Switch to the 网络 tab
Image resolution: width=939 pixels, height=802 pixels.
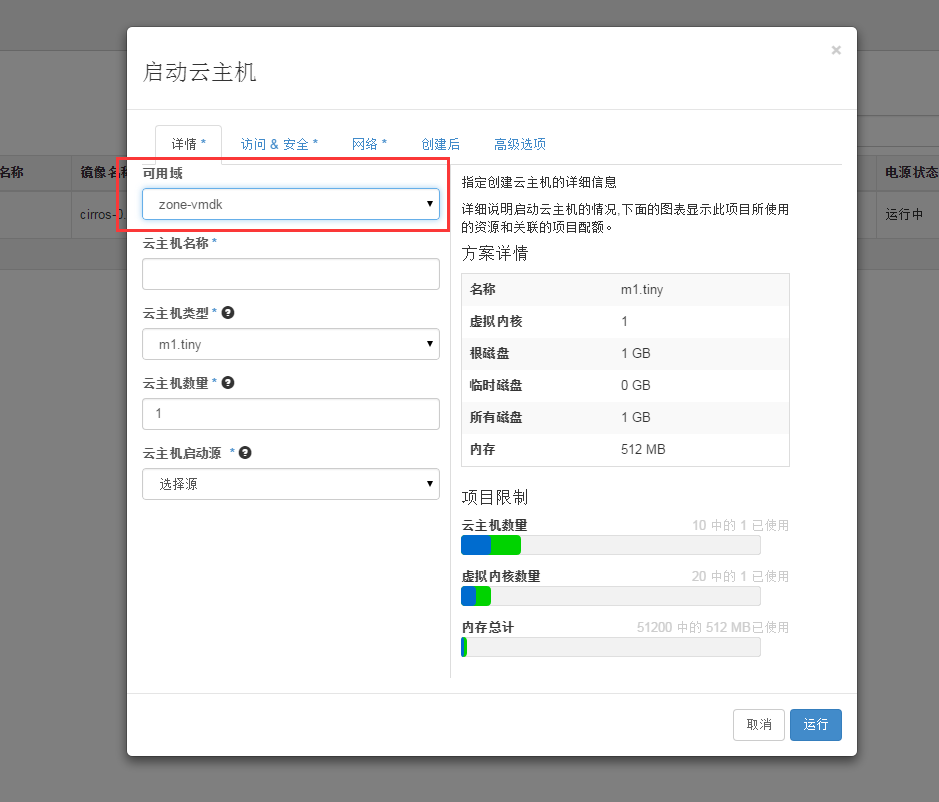(369, 144)
